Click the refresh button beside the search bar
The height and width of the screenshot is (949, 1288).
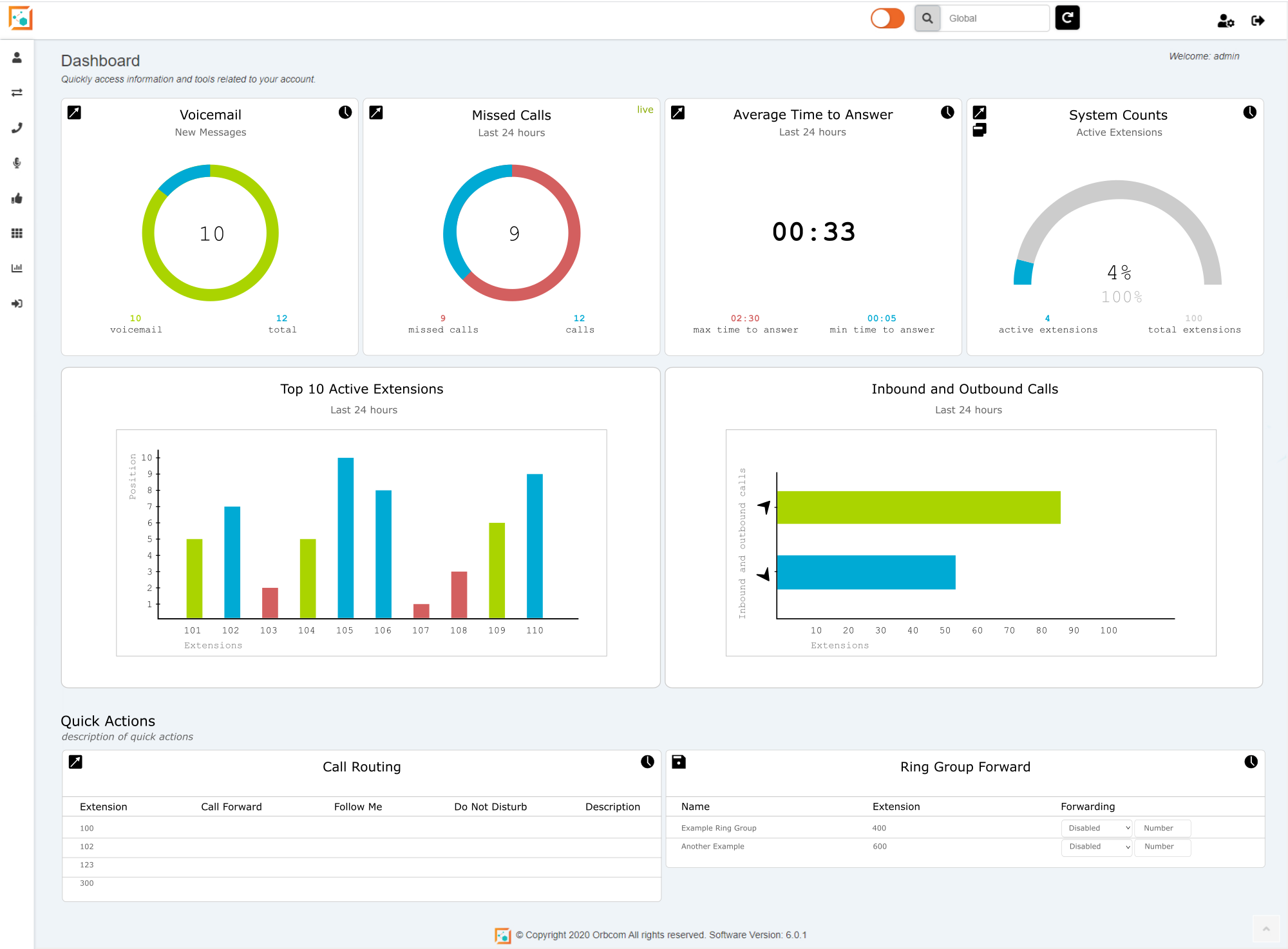click(1067, 18)
